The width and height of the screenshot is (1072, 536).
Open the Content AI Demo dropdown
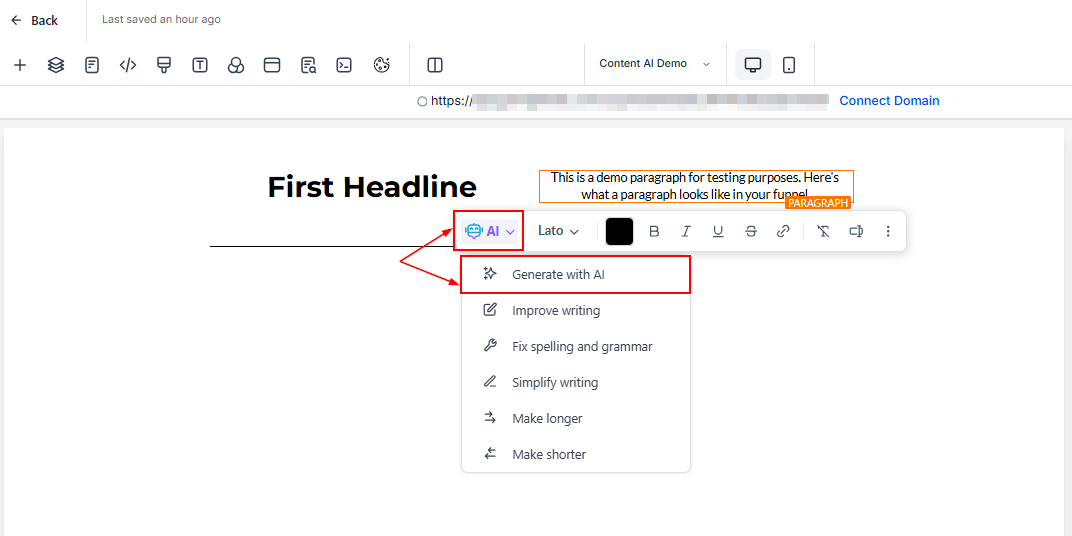(x=654, y=64)
